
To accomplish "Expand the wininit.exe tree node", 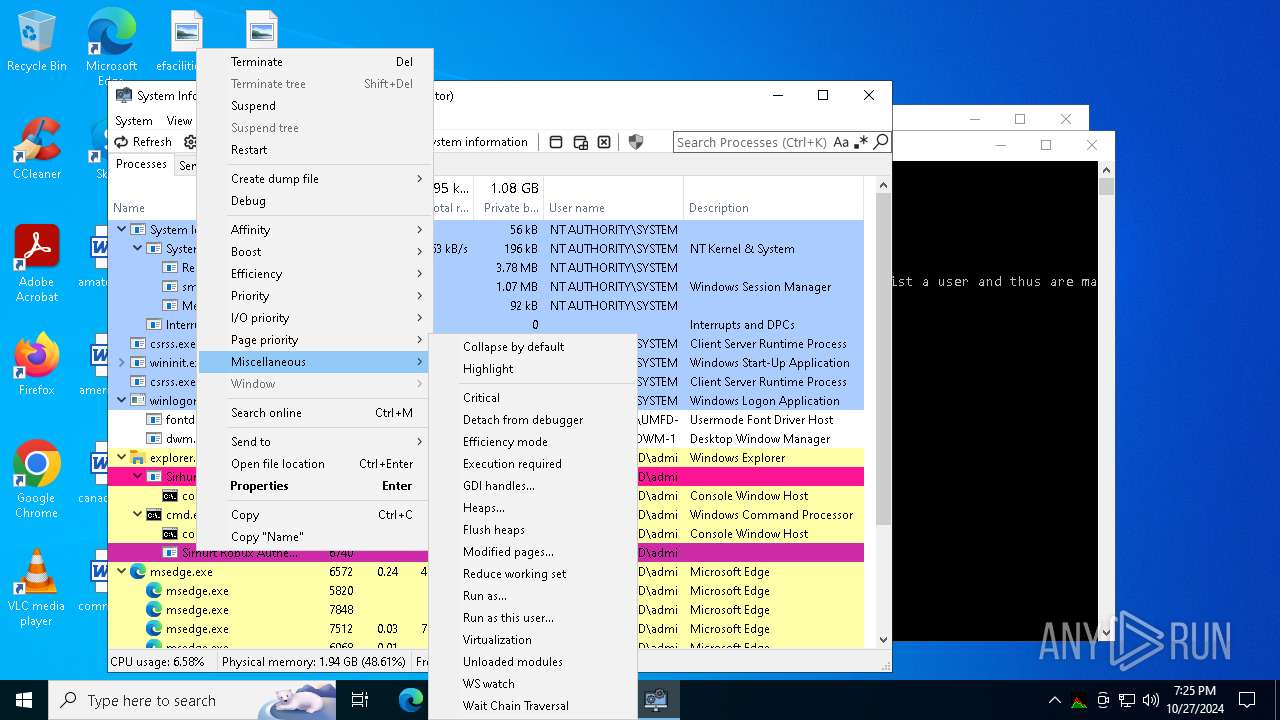I will 122,363.
